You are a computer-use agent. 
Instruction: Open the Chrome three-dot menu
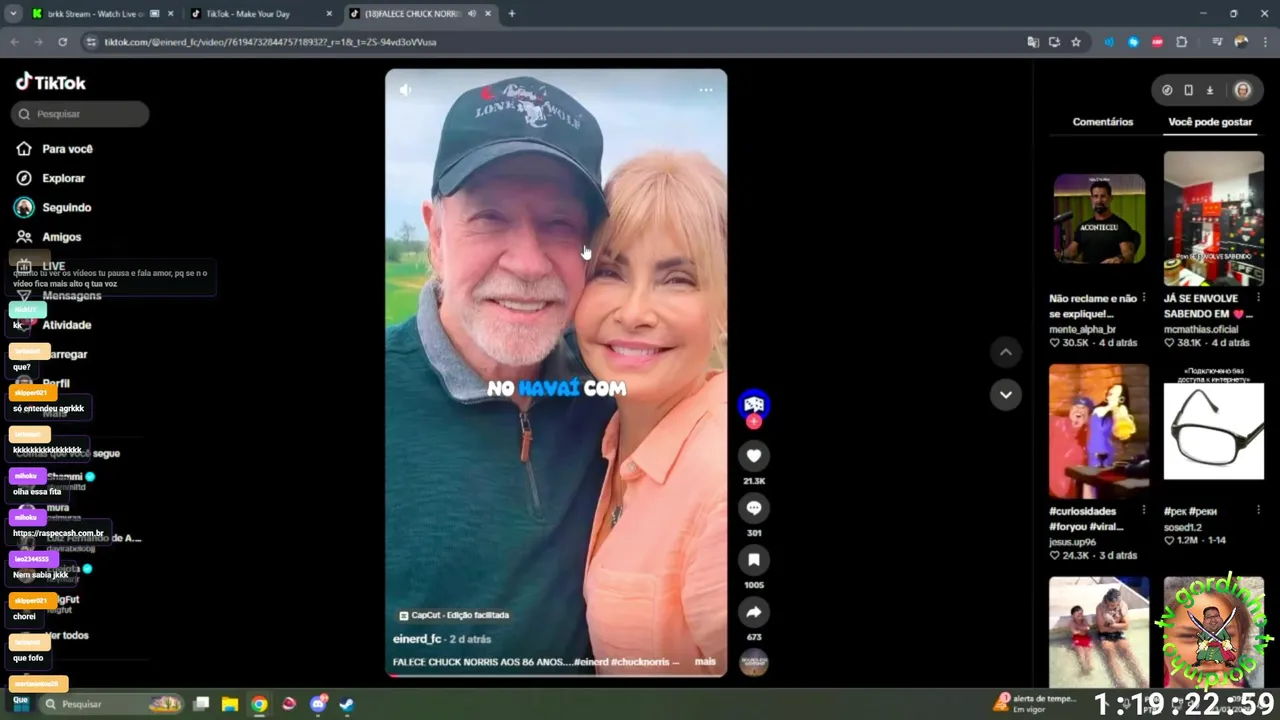tap(1265, 42)
